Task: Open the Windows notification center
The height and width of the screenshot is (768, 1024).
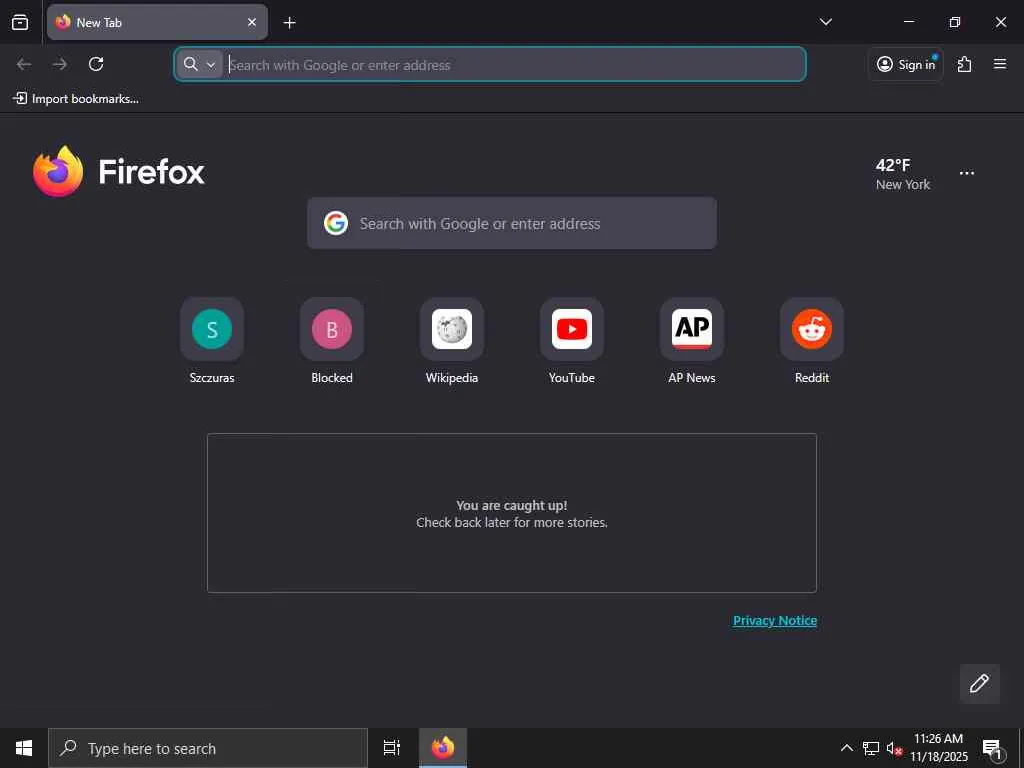Action: pos(993,749)
